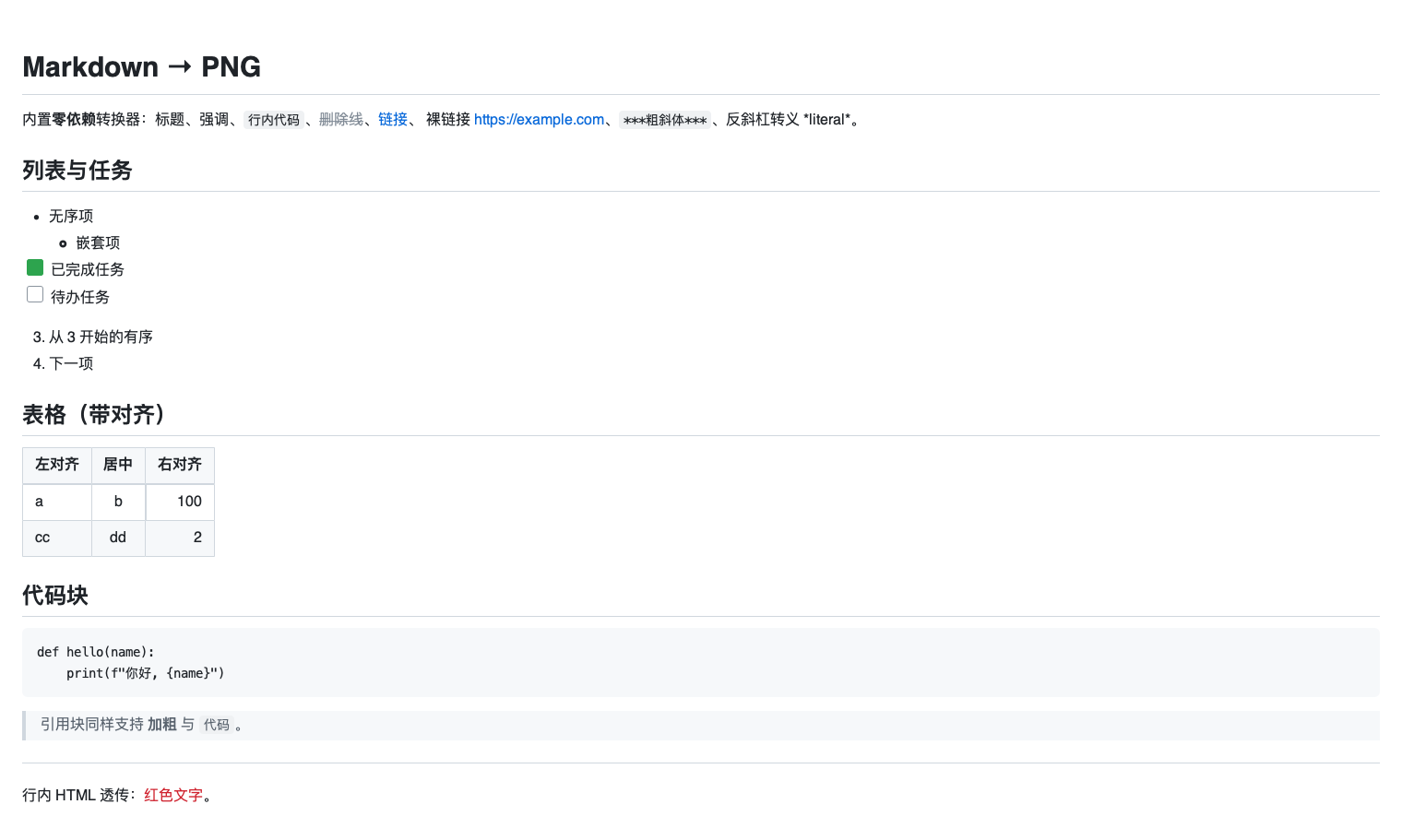
Task: Click the ***粗斜体*** inline code span
Action: [665, 120]
